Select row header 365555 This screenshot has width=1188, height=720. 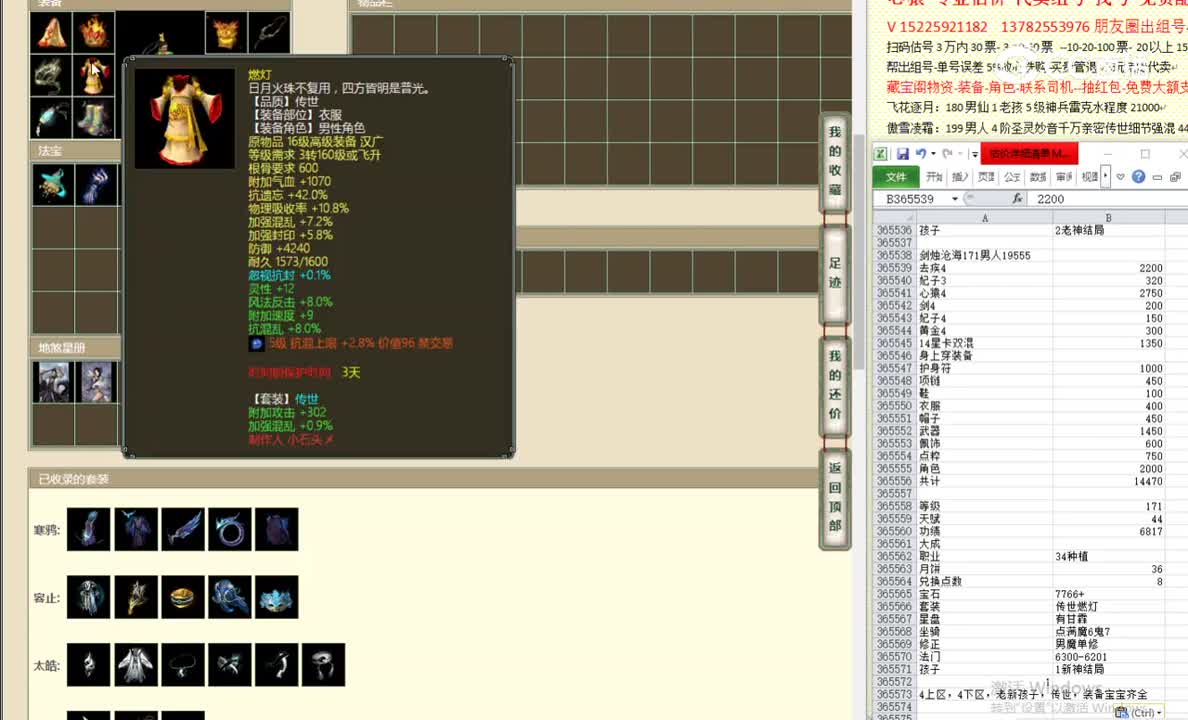tap(894, 468)
